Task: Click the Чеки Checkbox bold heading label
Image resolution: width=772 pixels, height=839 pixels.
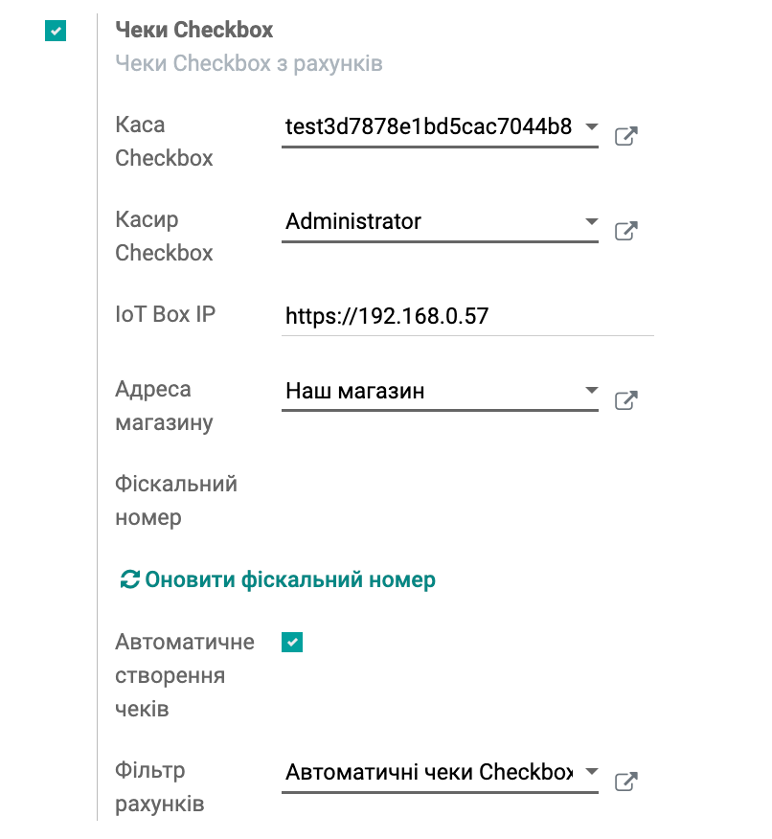Action: point(194,30)
